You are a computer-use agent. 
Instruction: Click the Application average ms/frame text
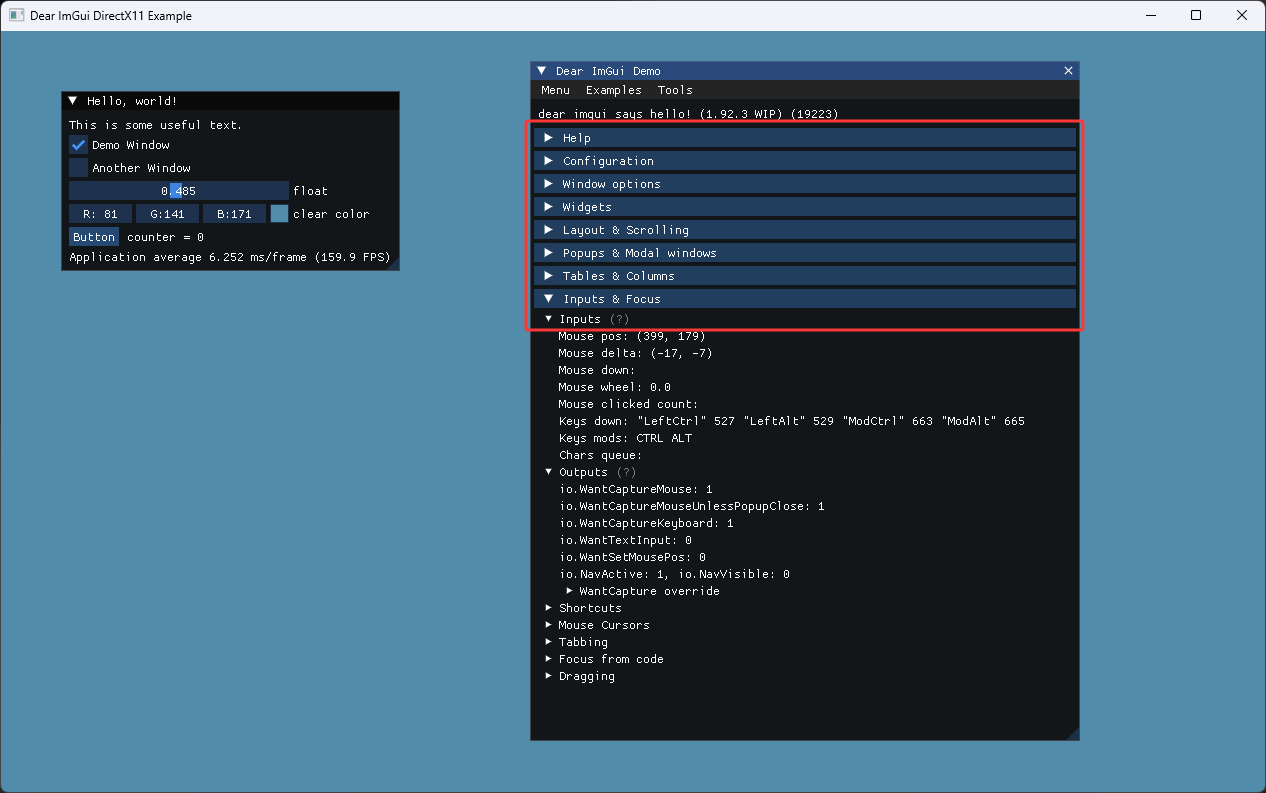(x=229, y=257)
